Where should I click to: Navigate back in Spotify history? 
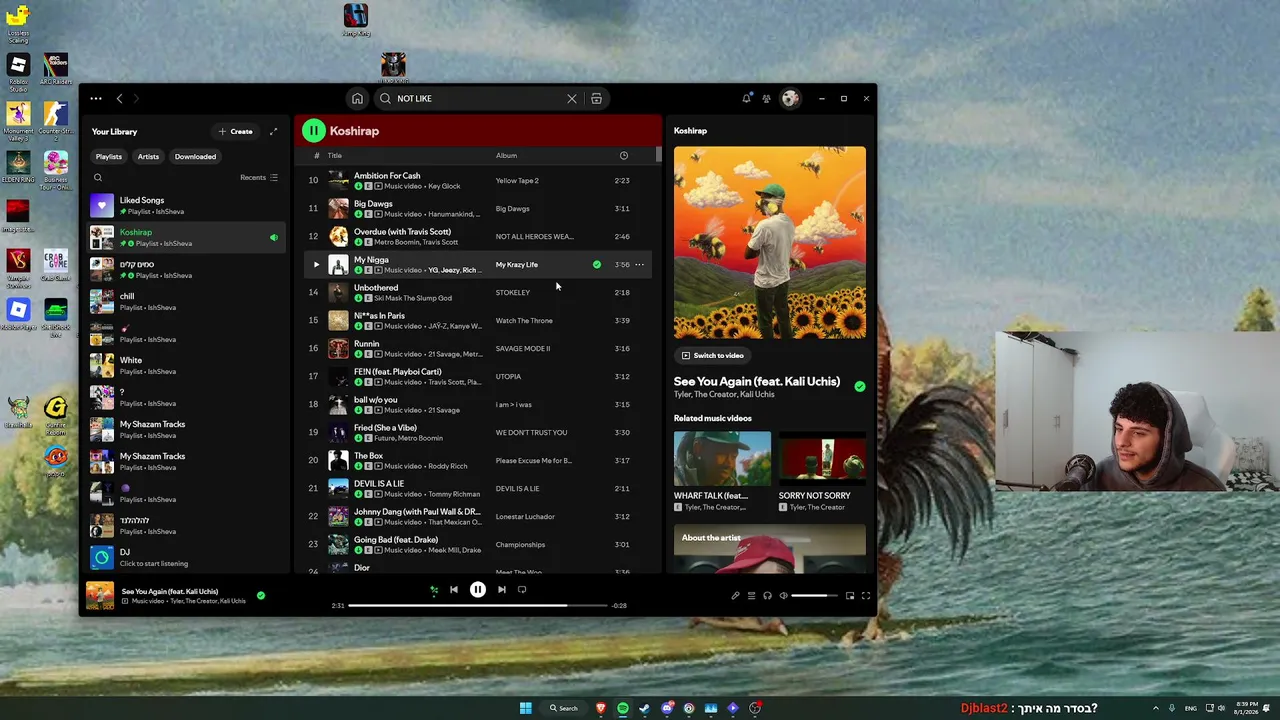119,98
